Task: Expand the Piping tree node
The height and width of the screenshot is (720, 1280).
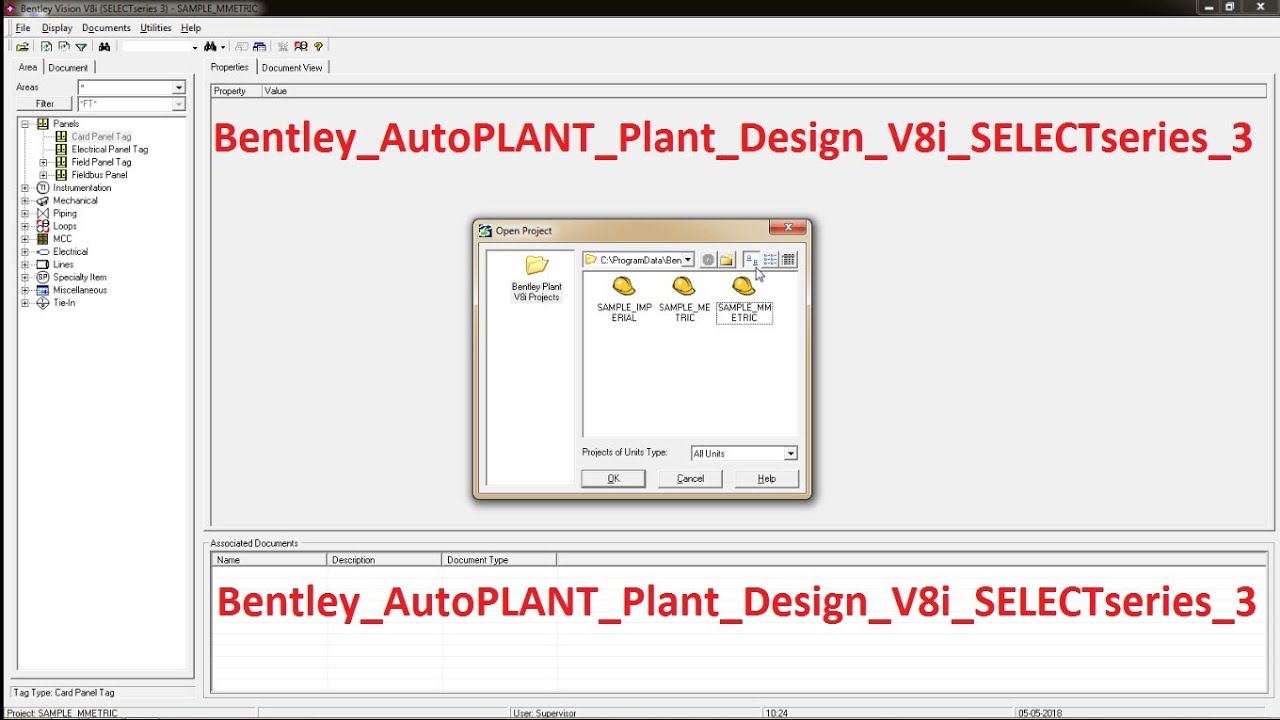Action: [x=25, y=214]
